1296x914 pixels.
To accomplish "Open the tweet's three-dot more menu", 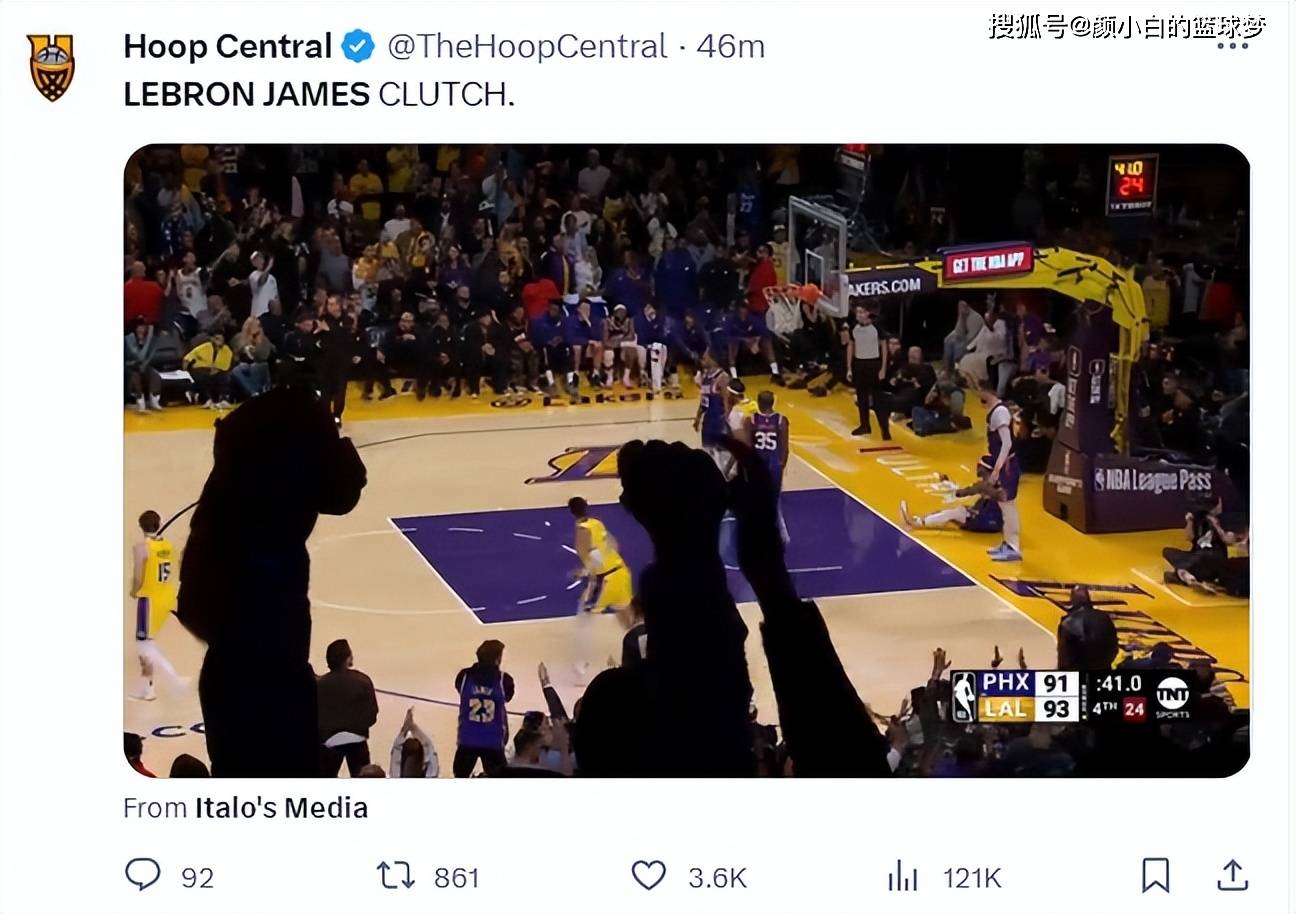I will [x=1231, y=47].
